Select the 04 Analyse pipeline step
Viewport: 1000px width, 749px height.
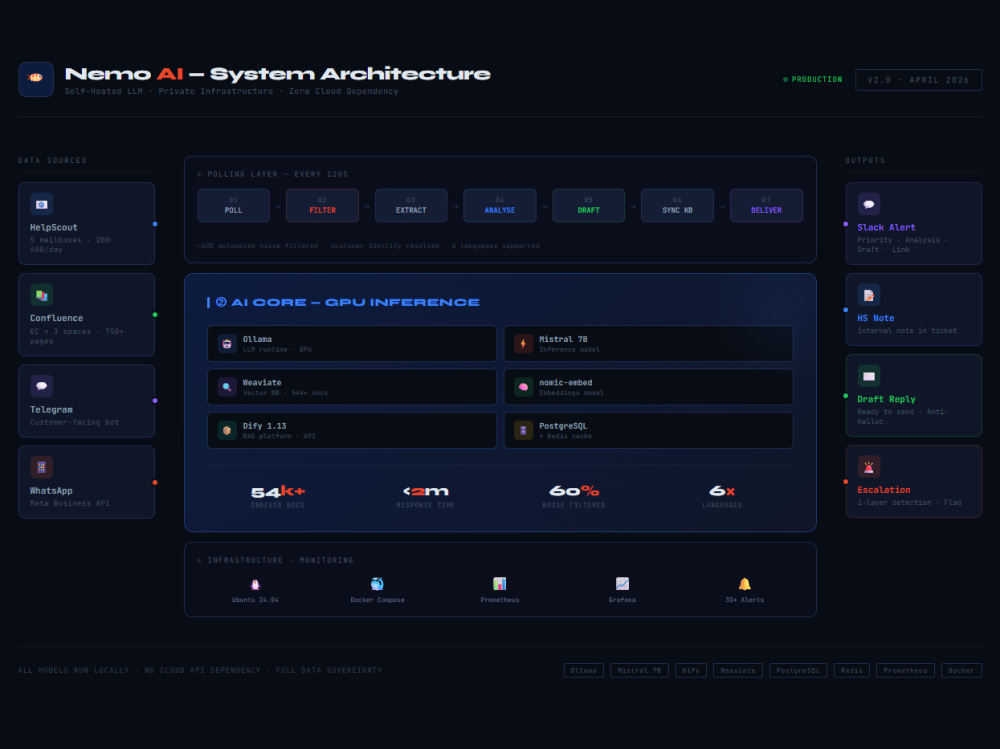pyautogui.click(x=499, y=205)
